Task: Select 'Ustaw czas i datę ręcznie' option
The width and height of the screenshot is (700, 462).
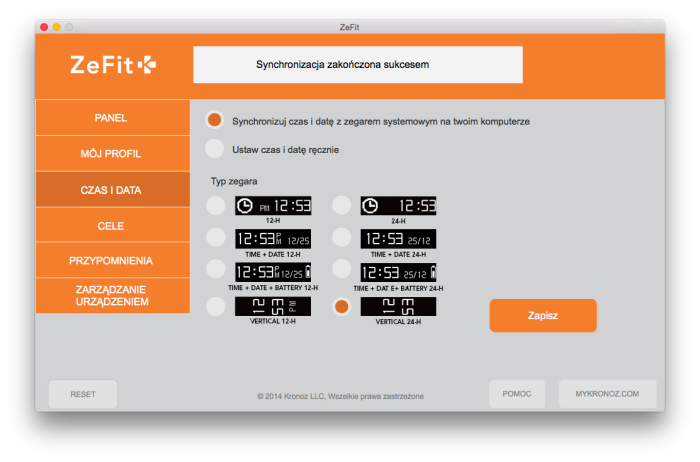Action: click(214, 149)
